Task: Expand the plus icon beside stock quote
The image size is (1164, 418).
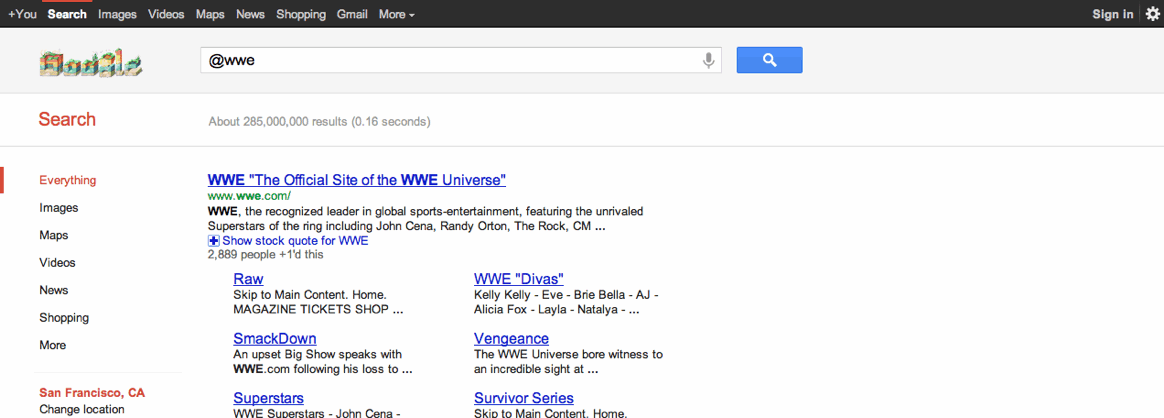Action: coord(214,241)
